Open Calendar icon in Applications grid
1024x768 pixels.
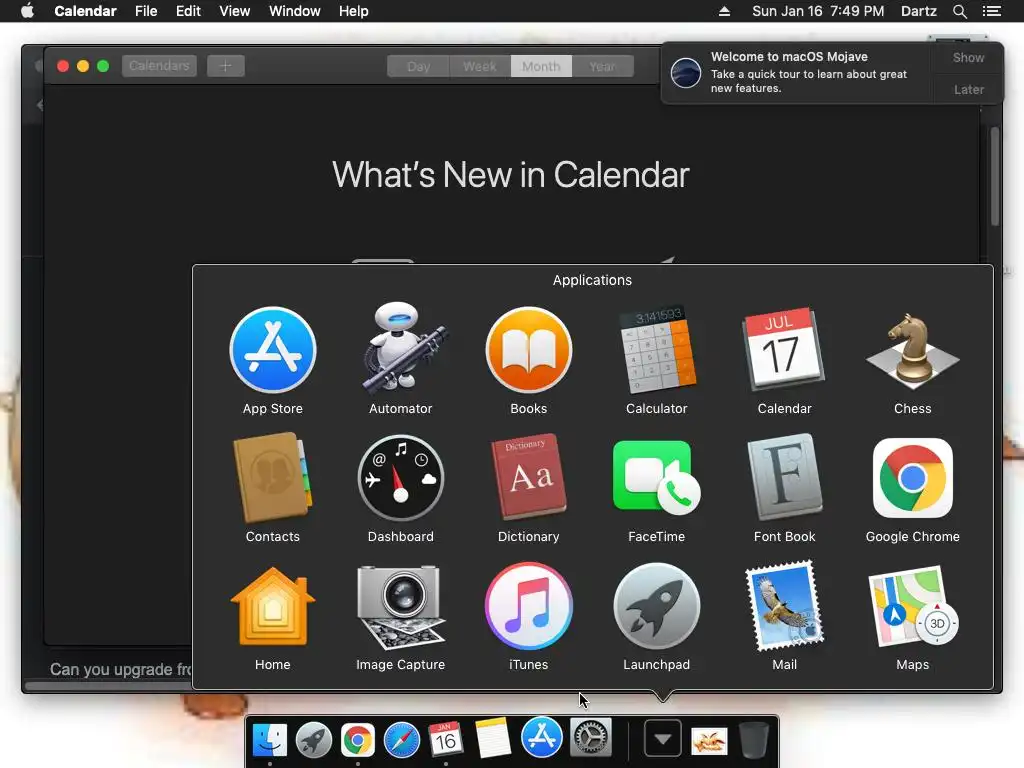pos(784,351)
